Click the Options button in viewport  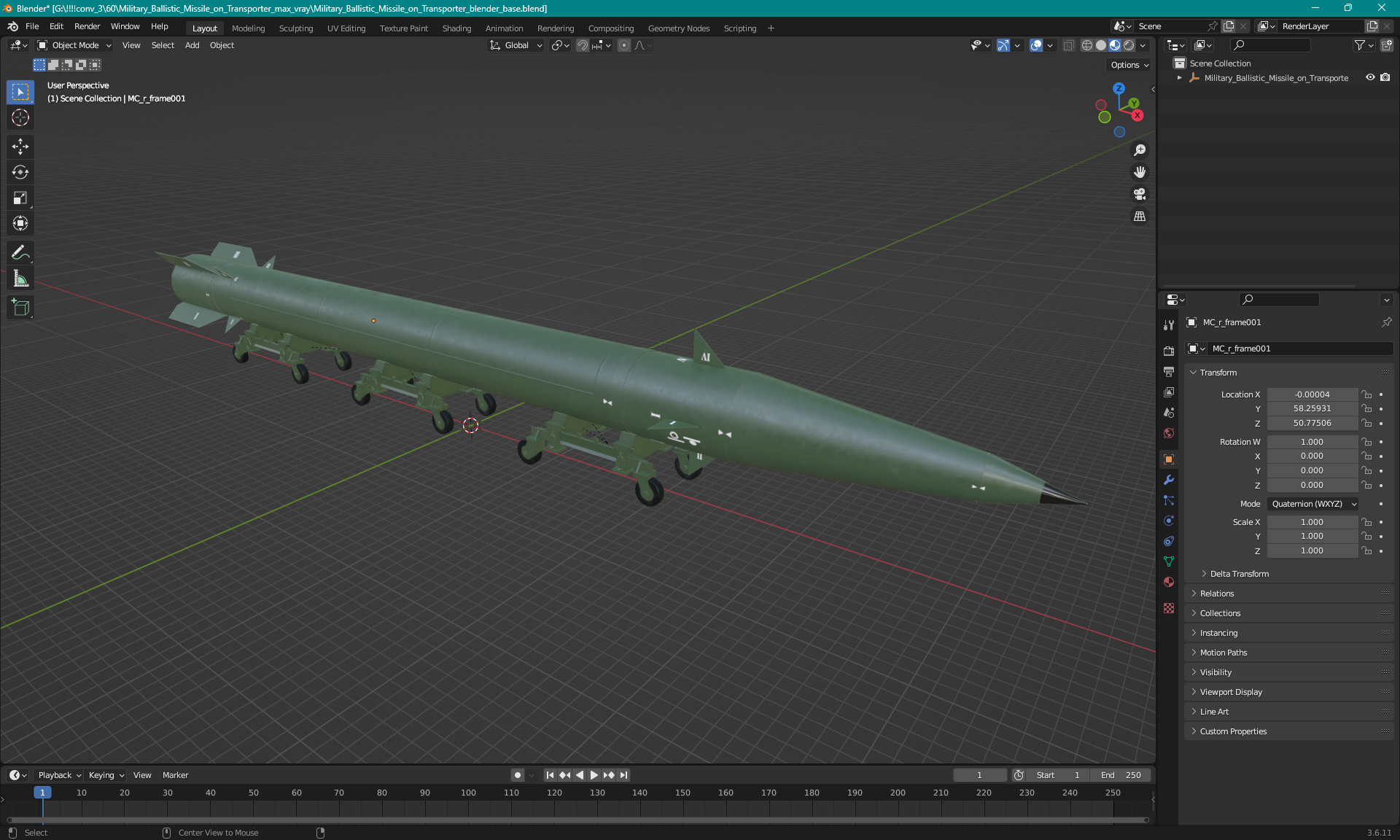coord(1129,65)
